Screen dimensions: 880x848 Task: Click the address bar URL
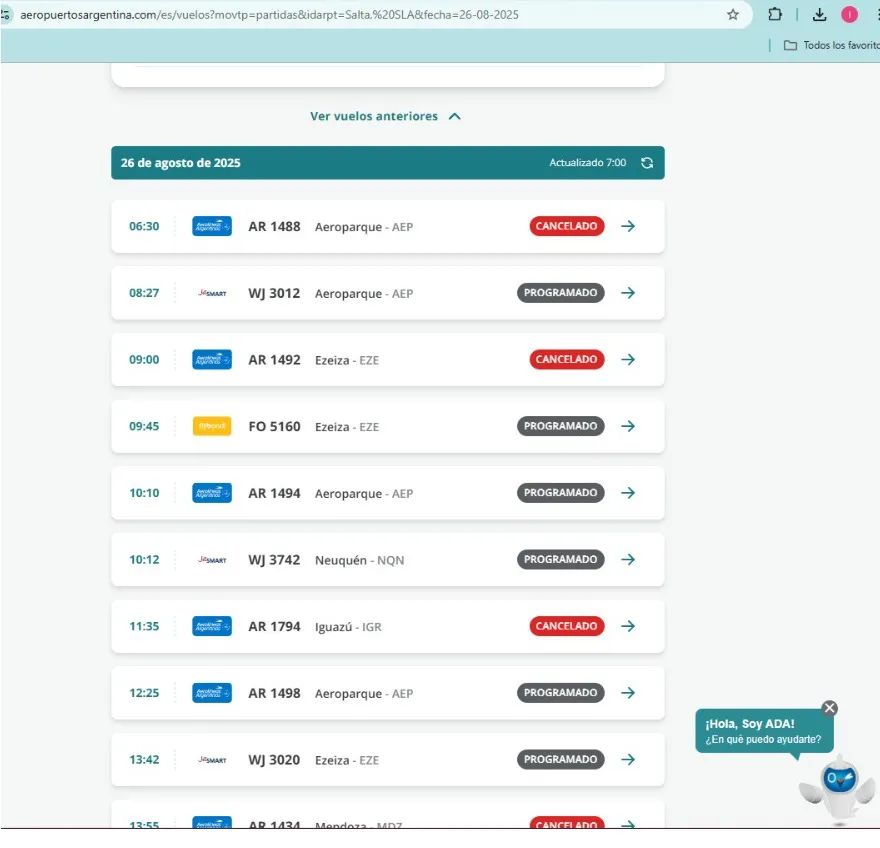tap(270, 15)
